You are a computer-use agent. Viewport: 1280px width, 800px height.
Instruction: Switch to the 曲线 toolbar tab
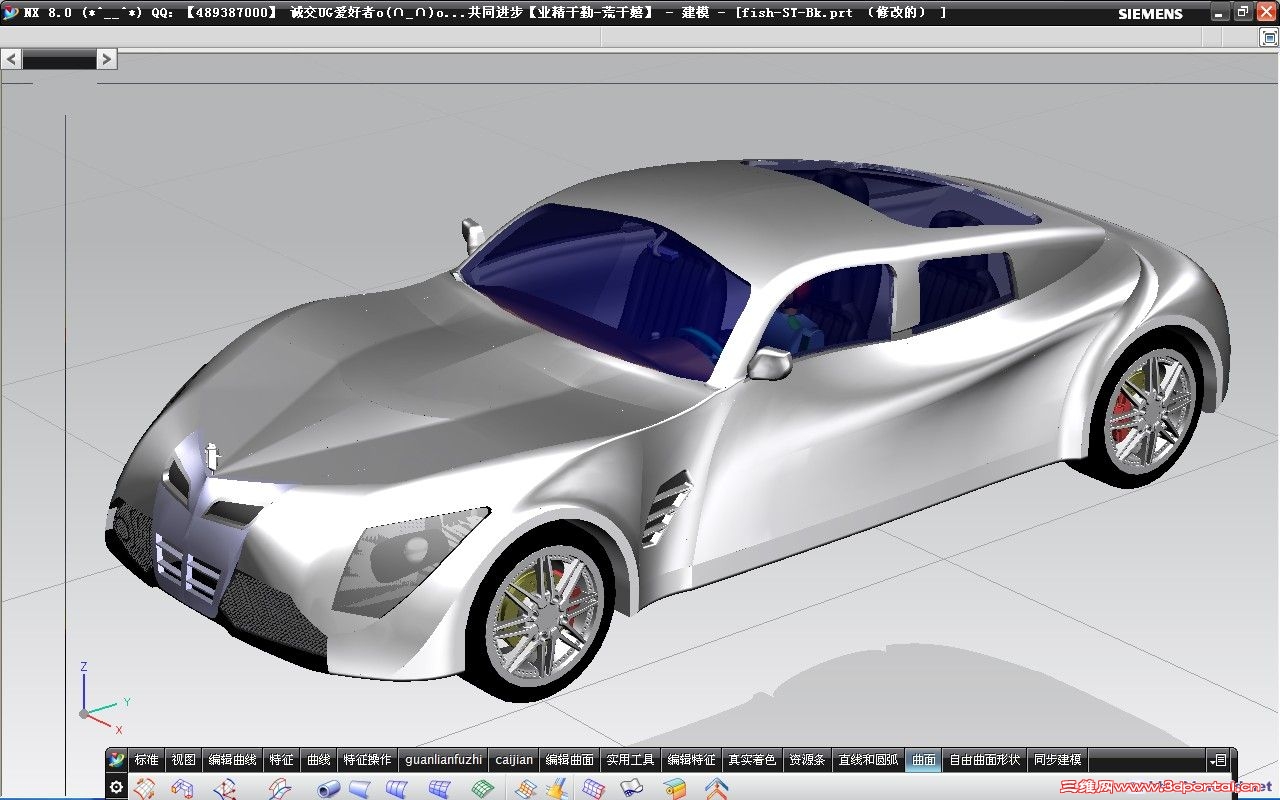point(318,760)
